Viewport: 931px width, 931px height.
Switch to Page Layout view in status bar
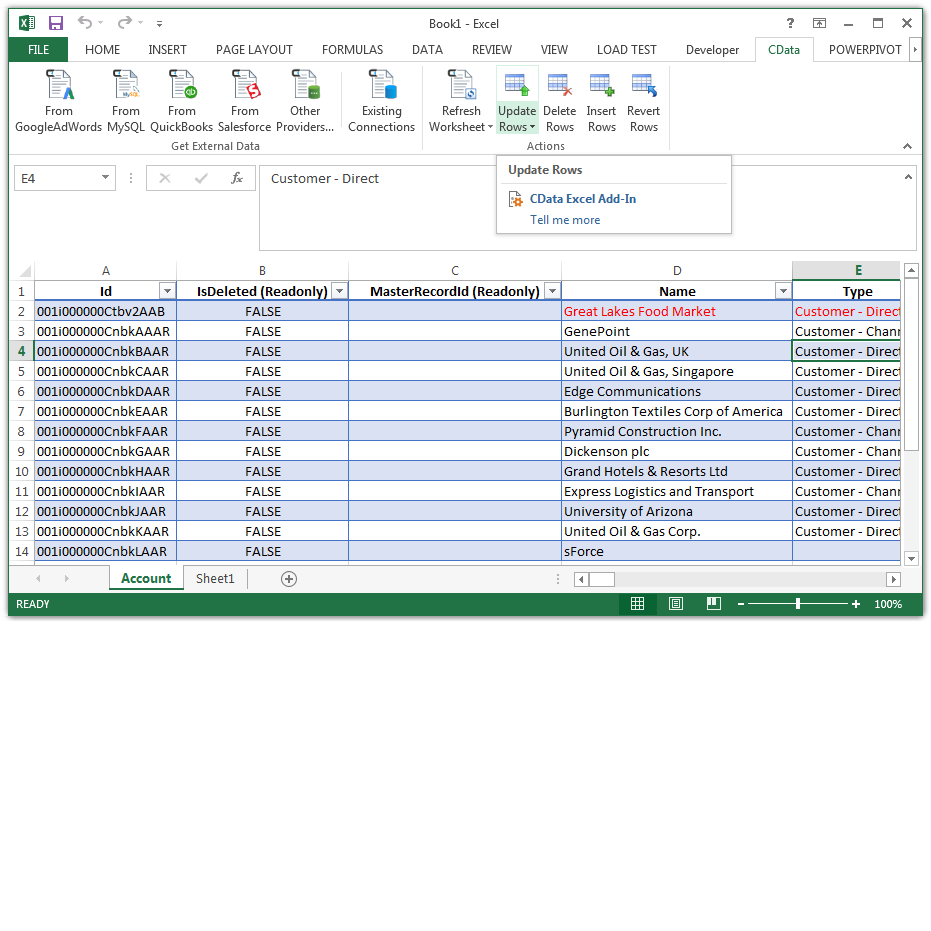pos(676,604)
